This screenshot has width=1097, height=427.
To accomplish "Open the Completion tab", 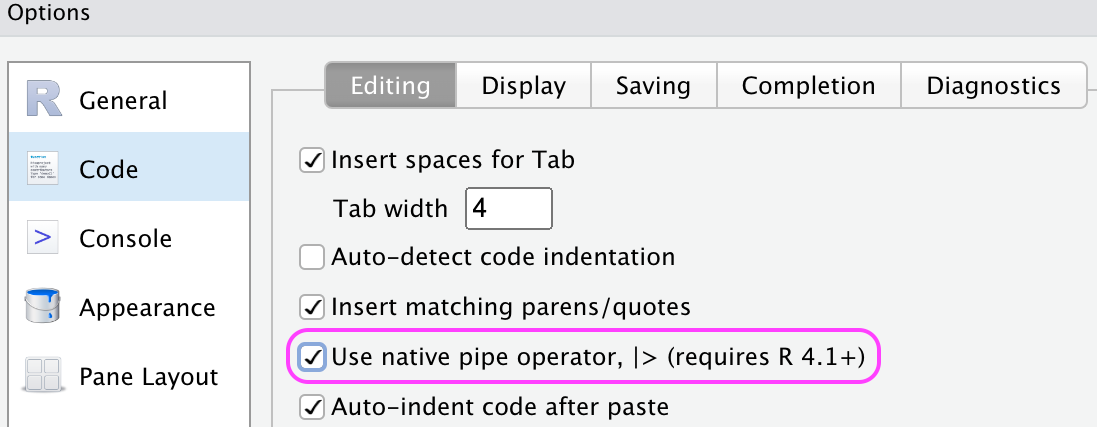I will pos(808,86).
